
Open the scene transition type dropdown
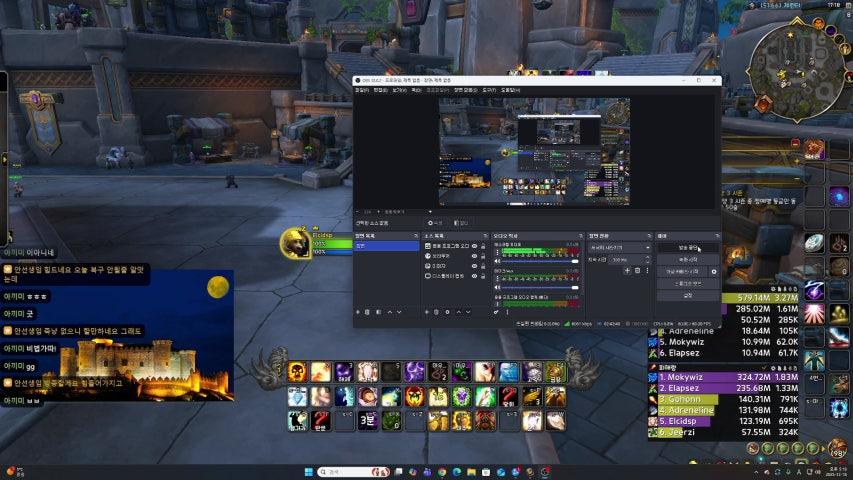pos(620,248)
